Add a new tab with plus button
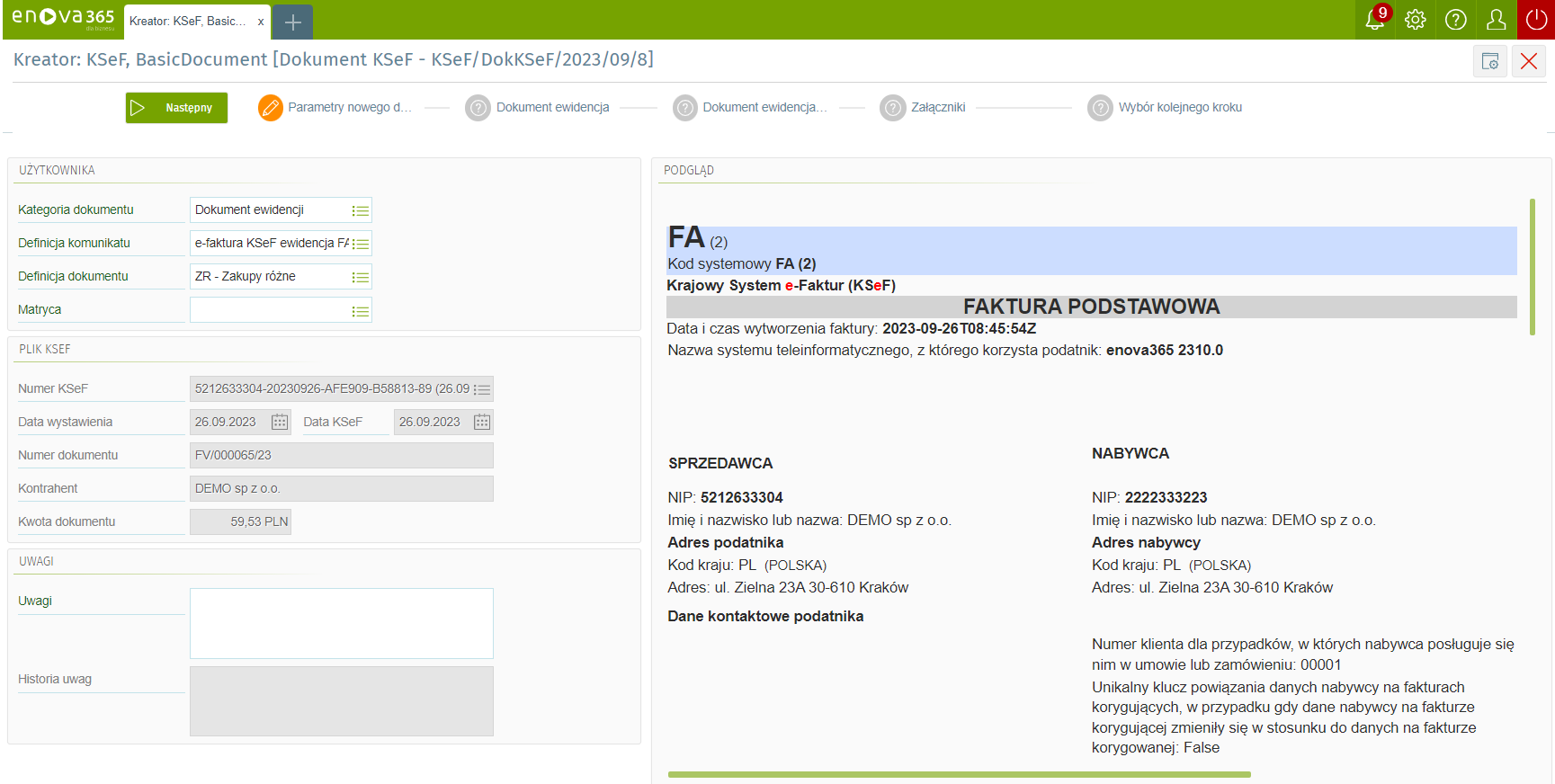Viewport: 1555px width, 784px height. click(x=292, y=22)
